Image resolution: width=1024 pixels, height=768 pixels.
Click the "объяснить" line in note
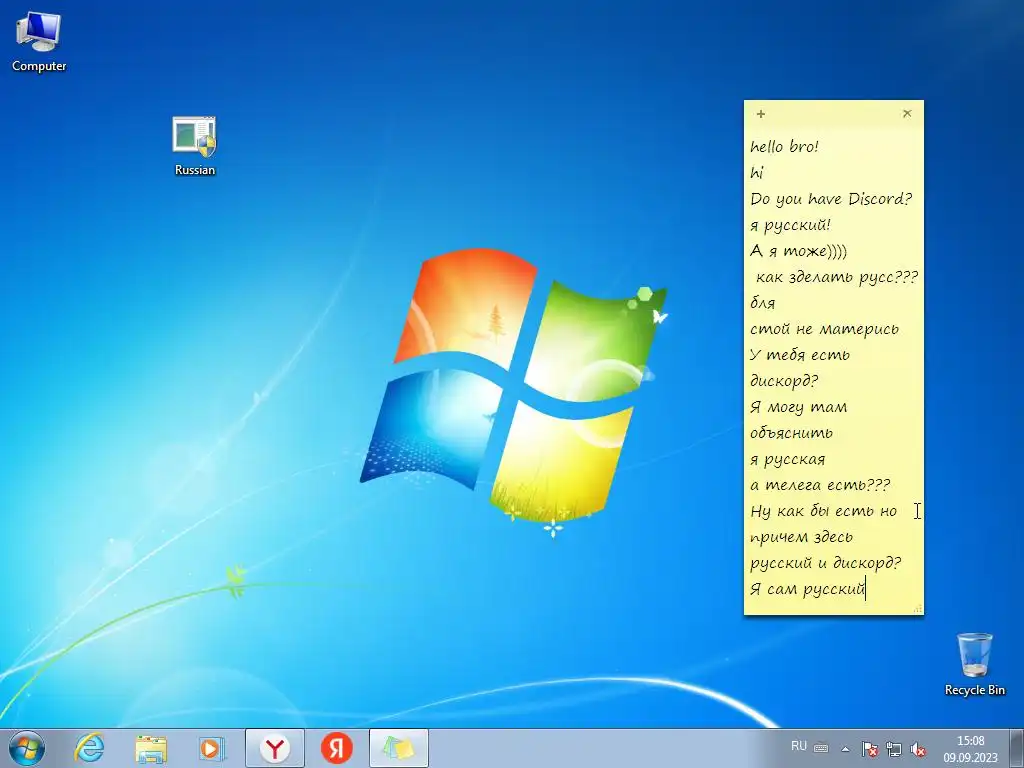coord(791,433)
